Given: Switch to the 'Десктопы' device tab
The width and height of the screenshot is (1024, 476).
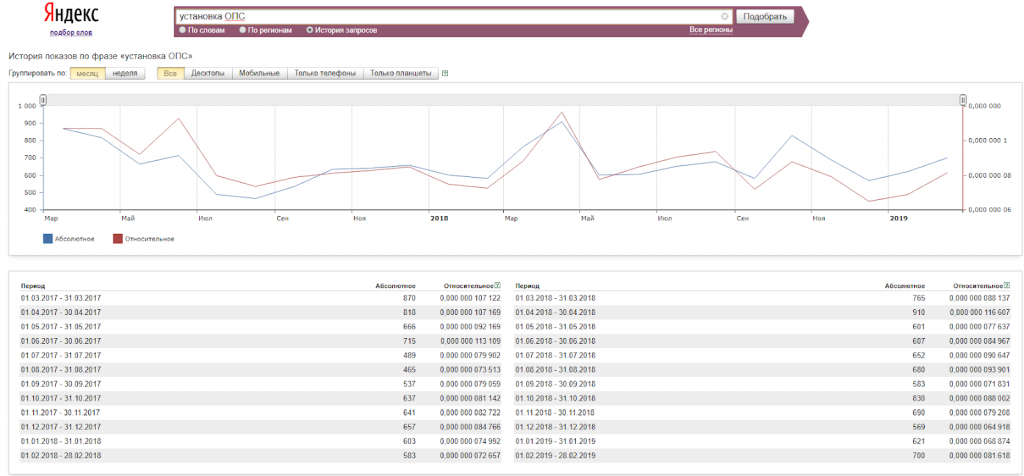Looking at the screenshot, I should pos(208,73).
